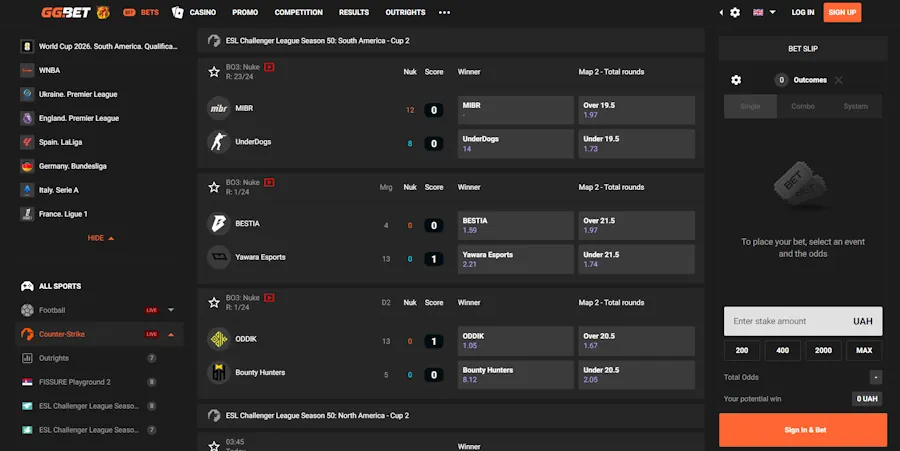Bet on BESTIA winner at 1.59
900x451 pixels.
coord(515,225)
